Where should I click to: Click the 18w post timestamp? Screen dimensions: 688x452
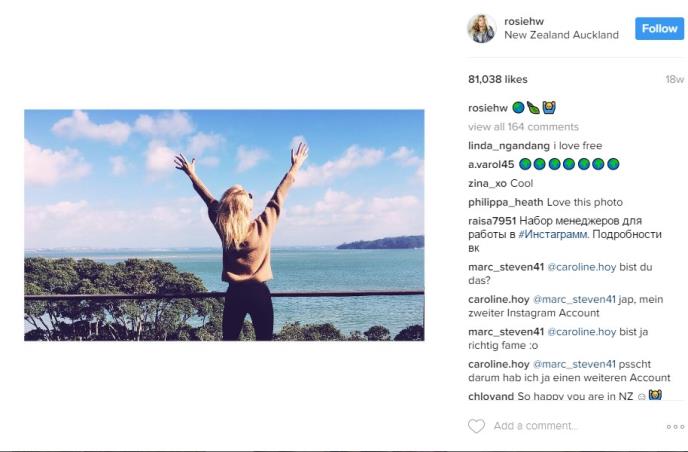point(674,80)
